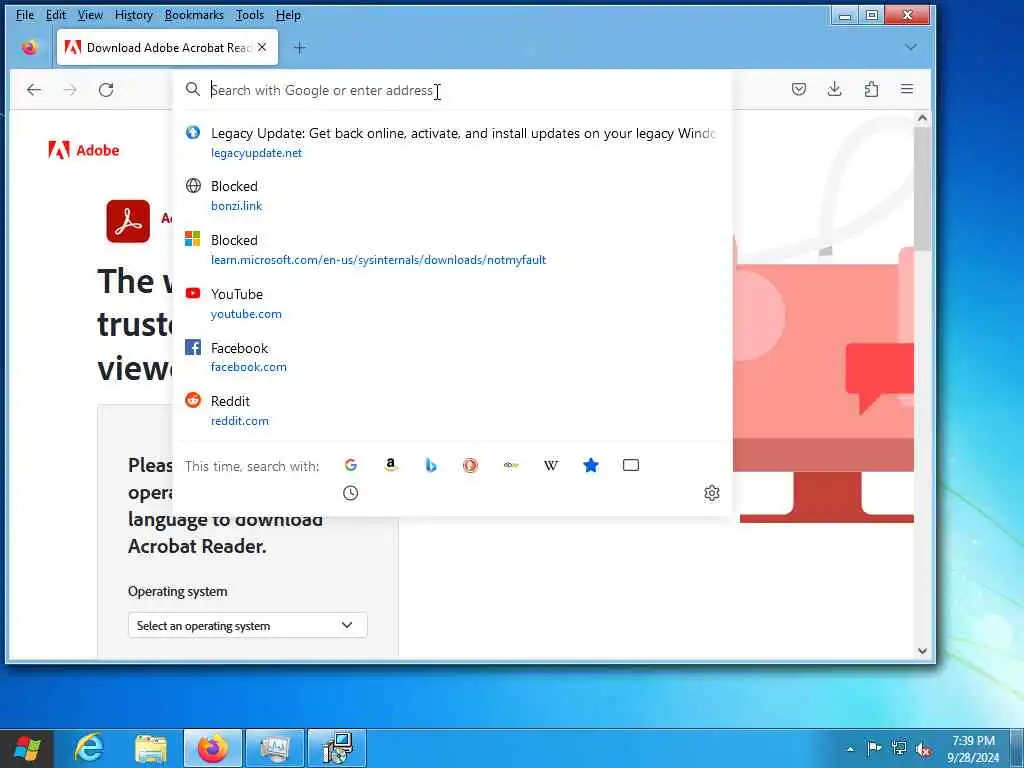Viewport: 1024px width, 768px height.
Task: Click Firefox taskbar button
Action: coord(213,748)
